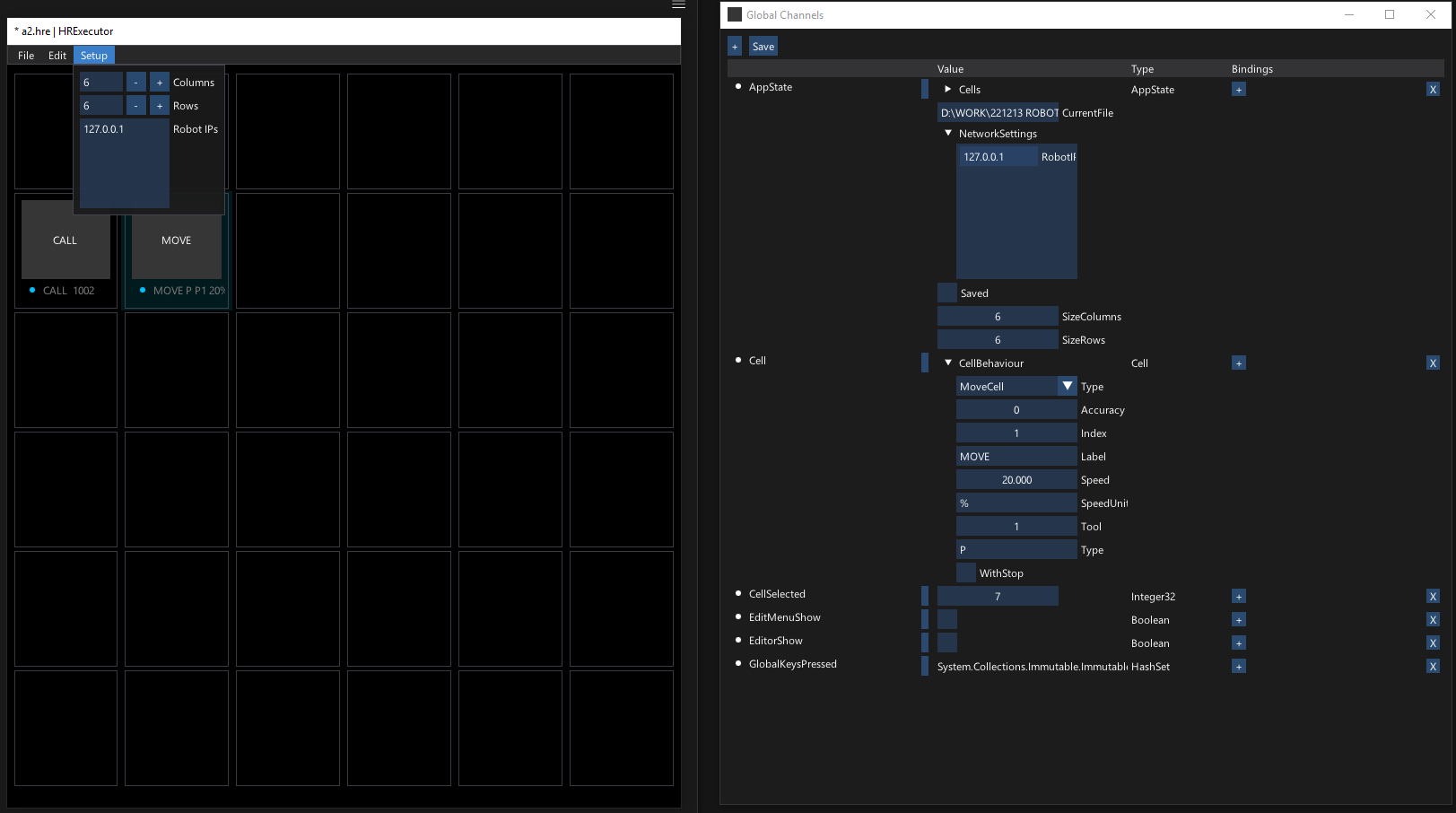The image size is (1456, 813).
Task: Open the Edit menu
Action: tap(57, 56)
